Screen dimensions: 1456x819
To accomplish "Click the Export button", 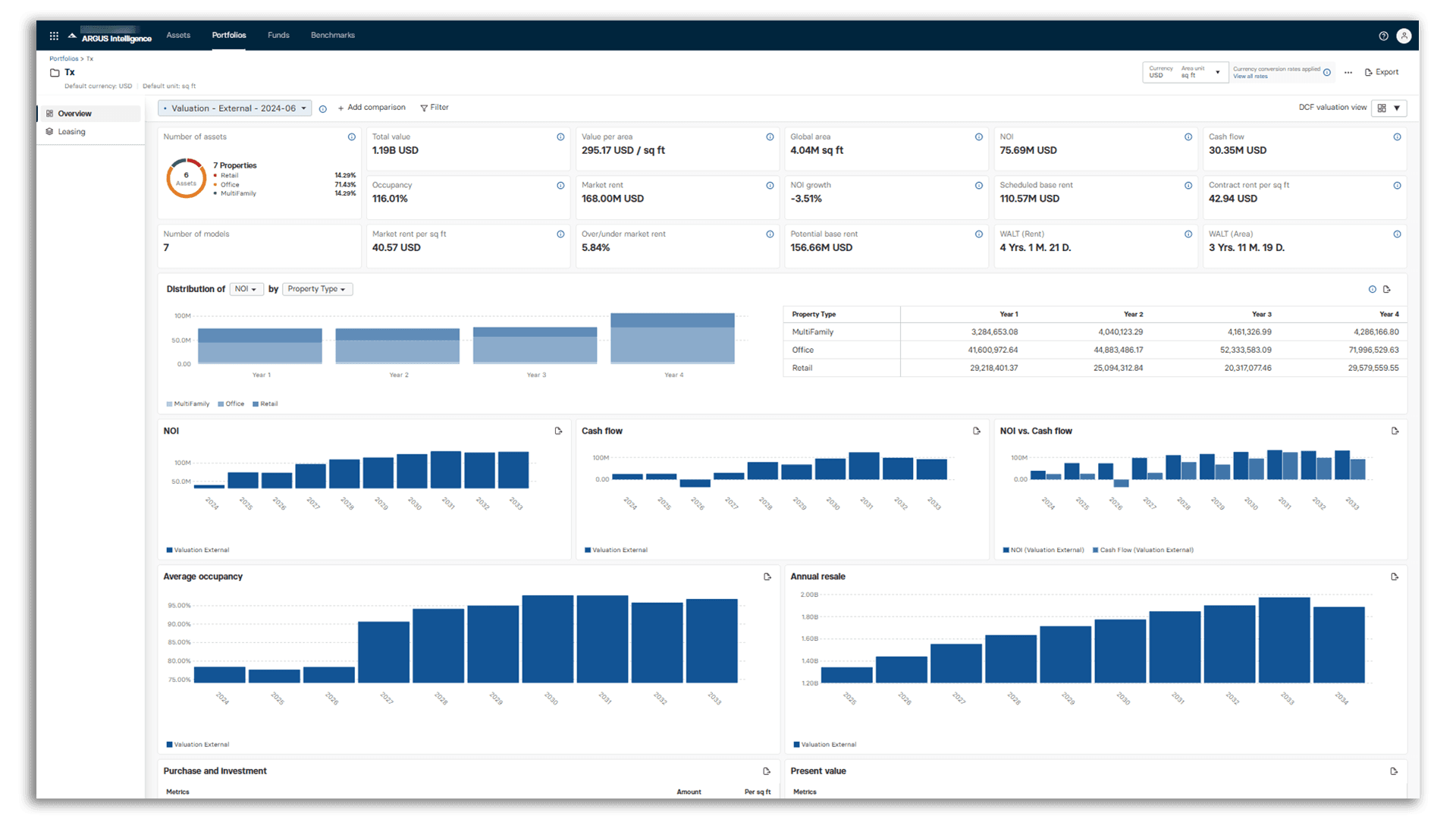I will 1382,71.
